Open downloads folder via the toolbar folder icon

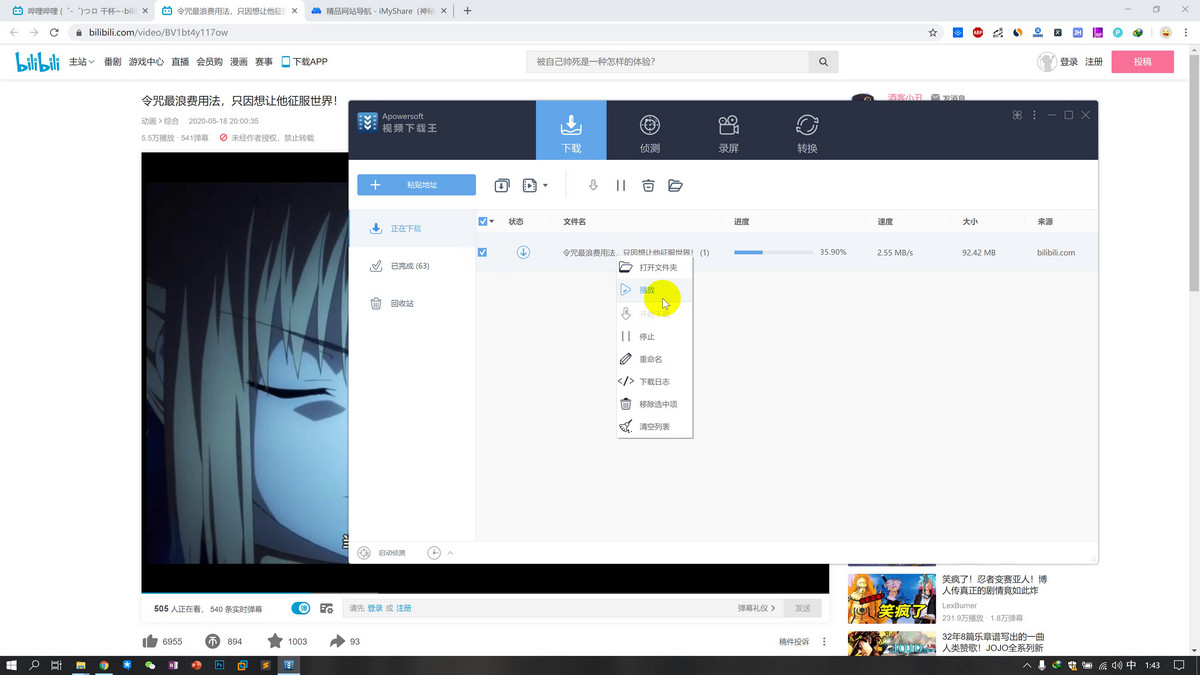(676, 185)
